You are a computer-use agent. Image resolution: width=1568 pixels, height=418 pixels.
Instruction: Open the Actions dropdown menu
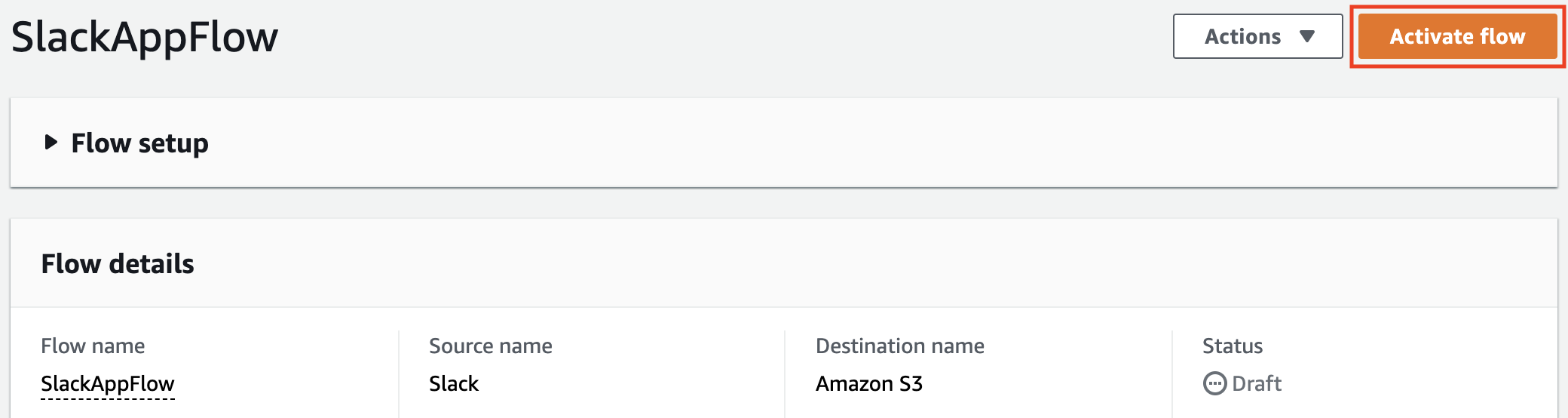1257,36
